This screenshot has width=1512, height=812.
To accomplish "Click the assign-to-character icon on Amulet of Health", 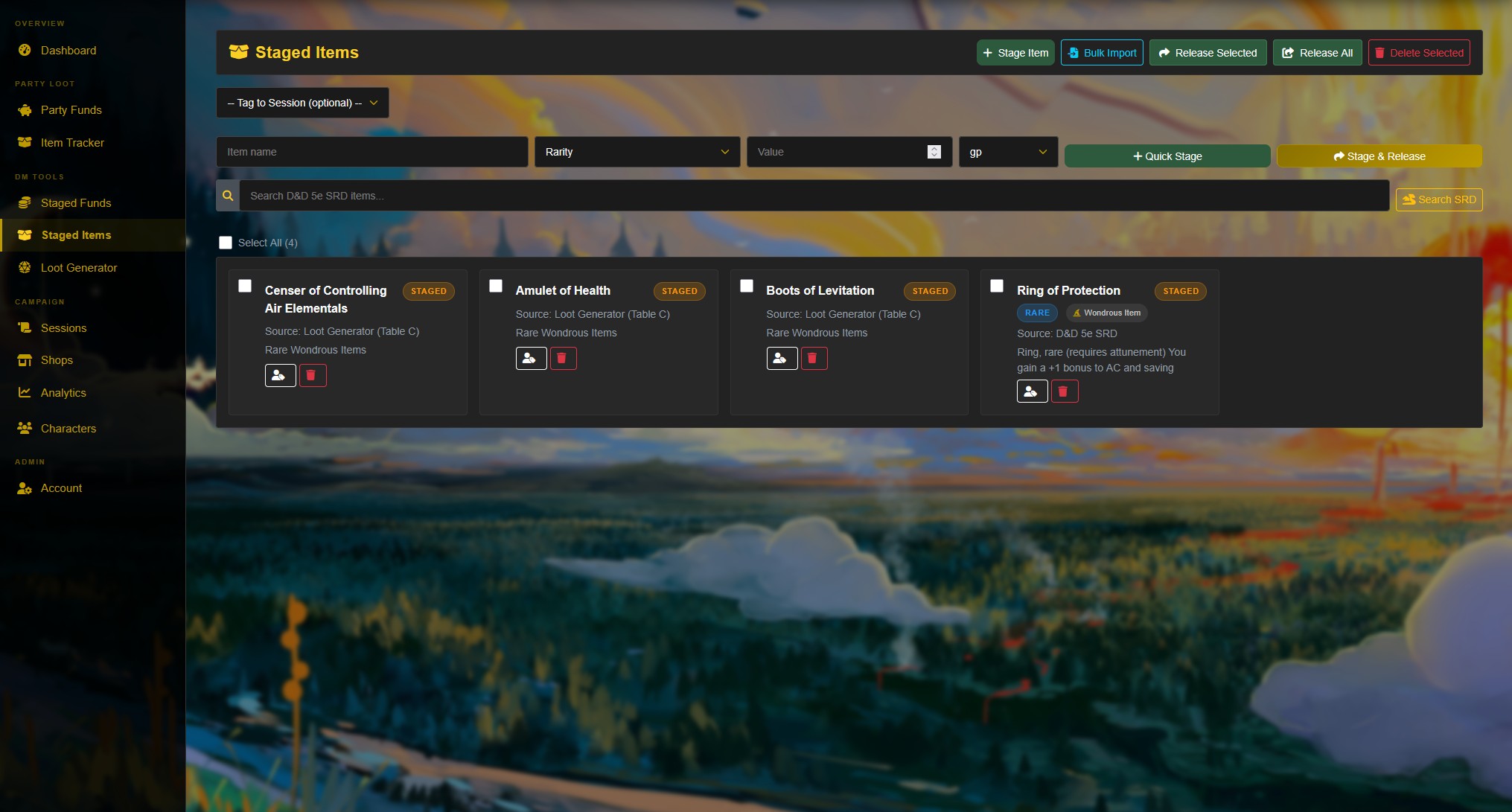I will pos(531,359).
